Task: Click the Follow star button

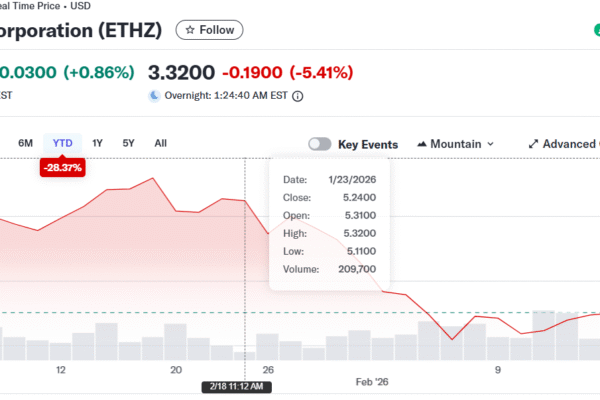Action: 209,30
